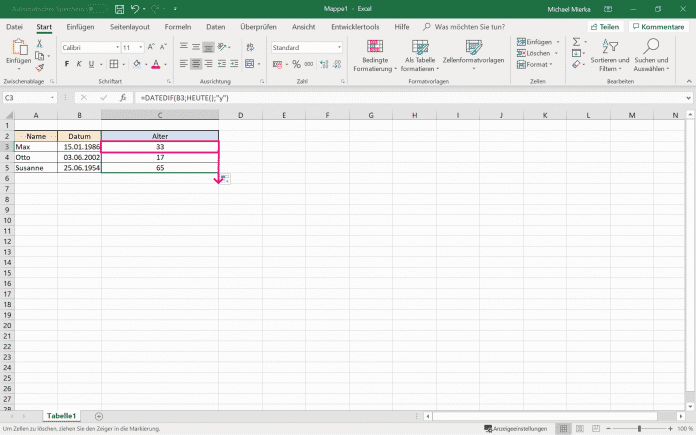The height and width of the screenshot is (435, 696).
Task: Click the Teilen share button
Action: click(x=604, y=27)
